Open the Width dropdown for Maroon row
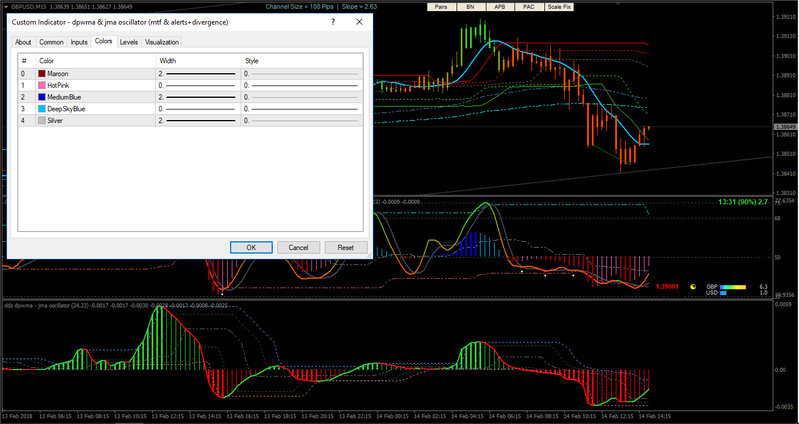This screenshot has height=424, width=799. tap(198, 74)
